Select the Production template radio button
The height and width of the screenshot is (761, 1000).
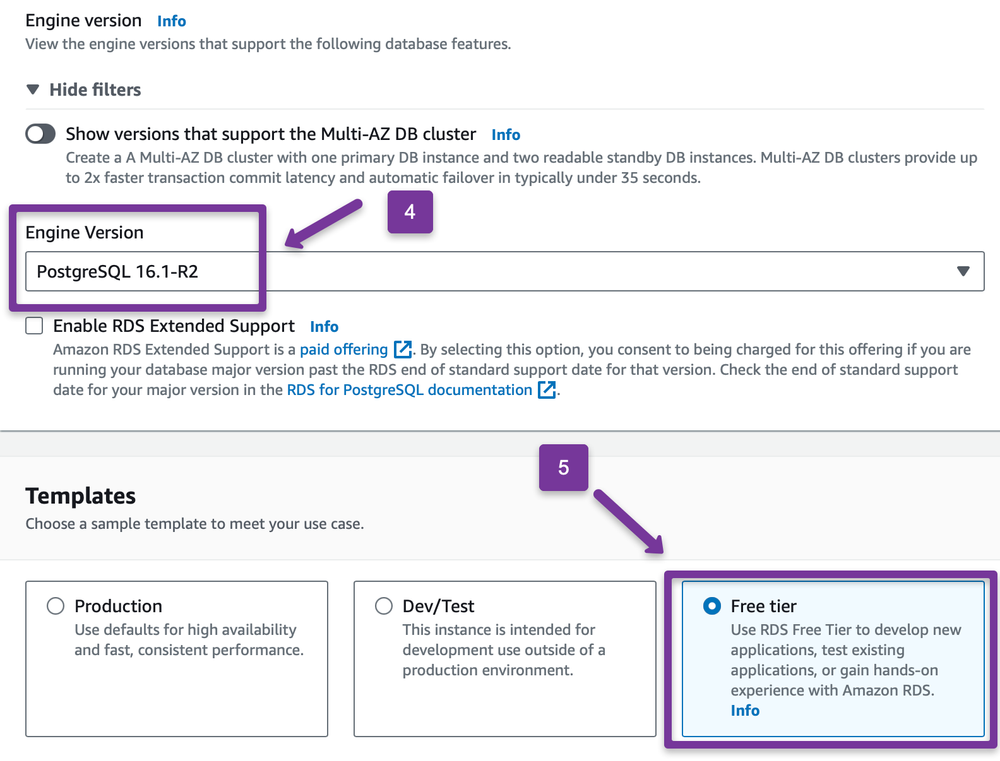tap(55, 605)
